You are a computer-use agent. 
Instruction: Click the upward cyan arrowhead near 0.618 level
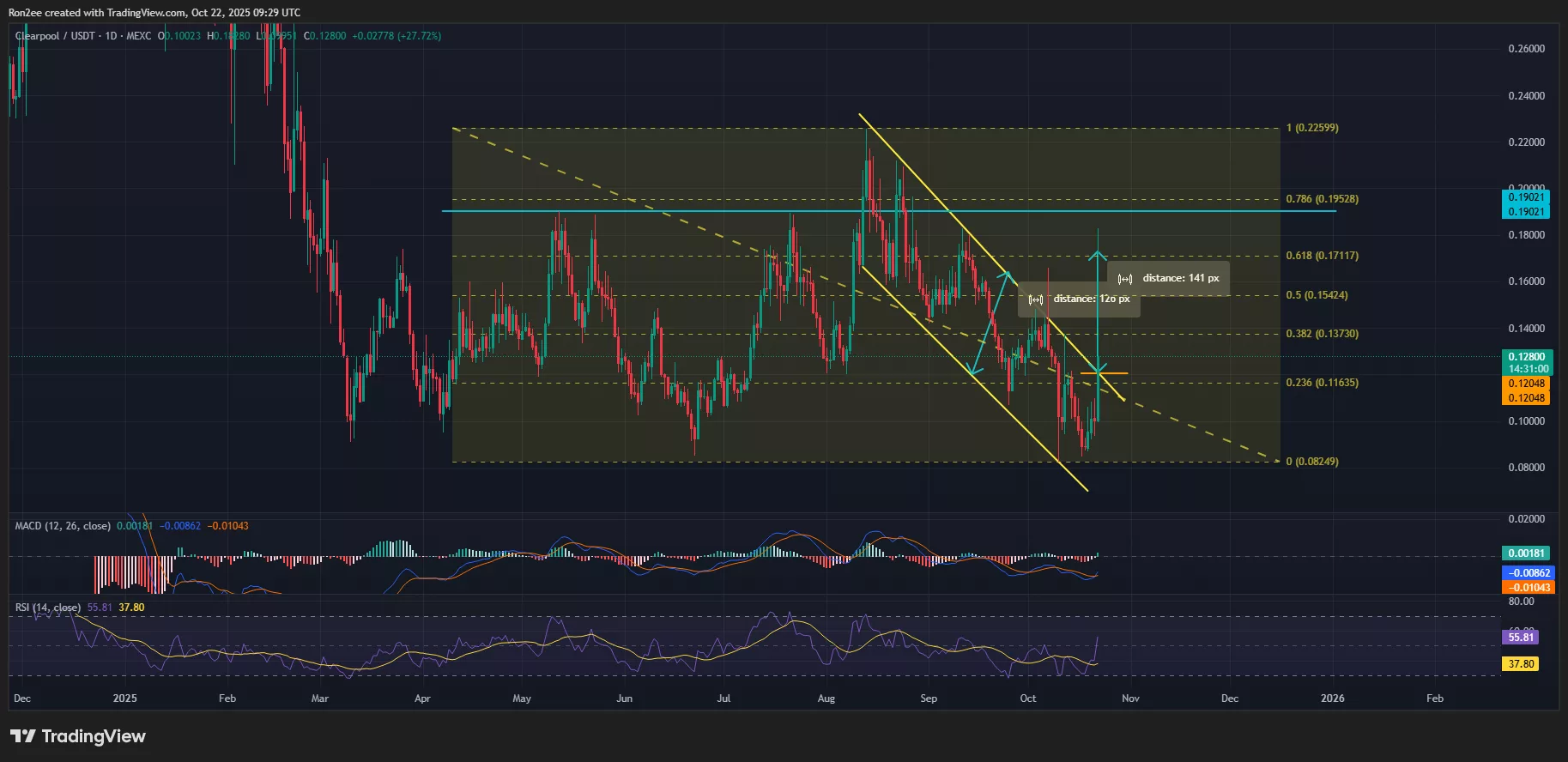click(1098, 253)
